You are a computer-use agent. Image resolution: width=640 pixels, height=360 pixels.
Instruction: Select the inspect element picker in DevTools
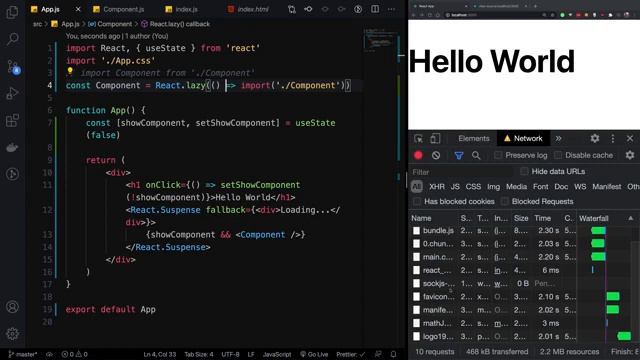pos(418,139)
